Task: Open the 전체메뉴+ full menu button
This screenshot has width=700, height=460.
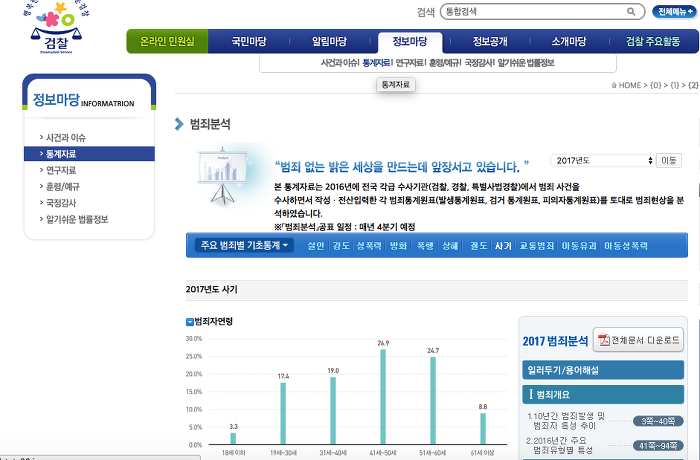Action: [x=674, y=12]
